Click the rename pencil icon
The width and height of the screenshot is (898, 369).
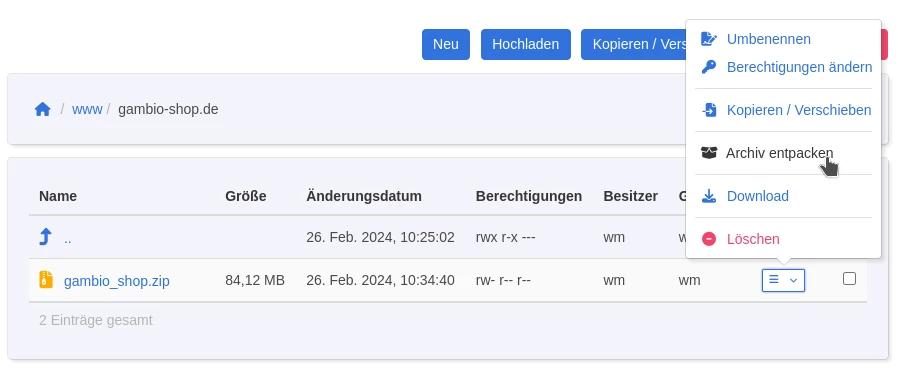coord(708,39)
